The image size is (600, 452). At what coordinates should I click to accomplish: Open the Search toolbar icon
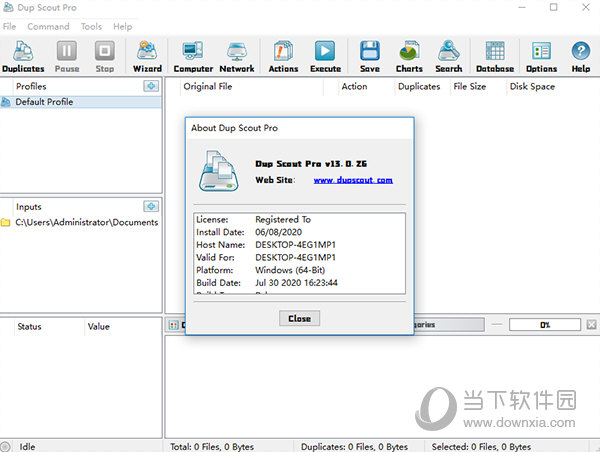coord(448,56)
